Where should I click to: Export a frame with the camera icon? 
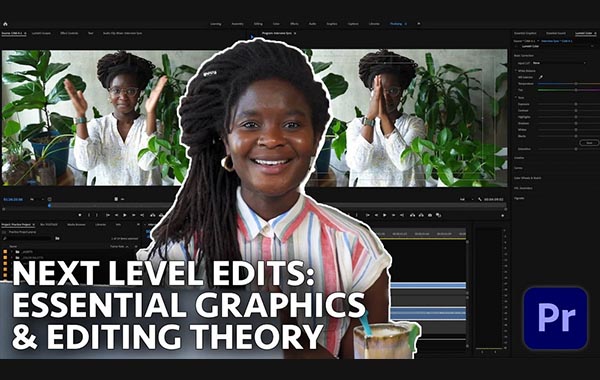pos(430,215)
